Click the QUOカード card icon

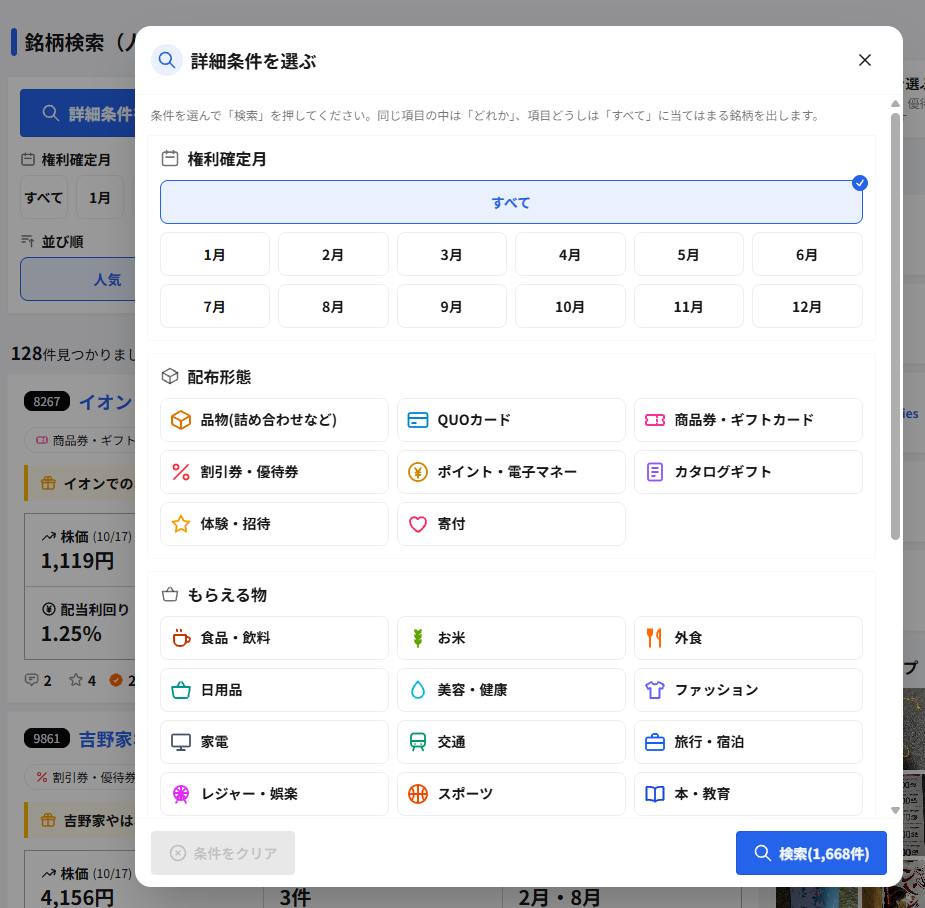click(418, 420)
